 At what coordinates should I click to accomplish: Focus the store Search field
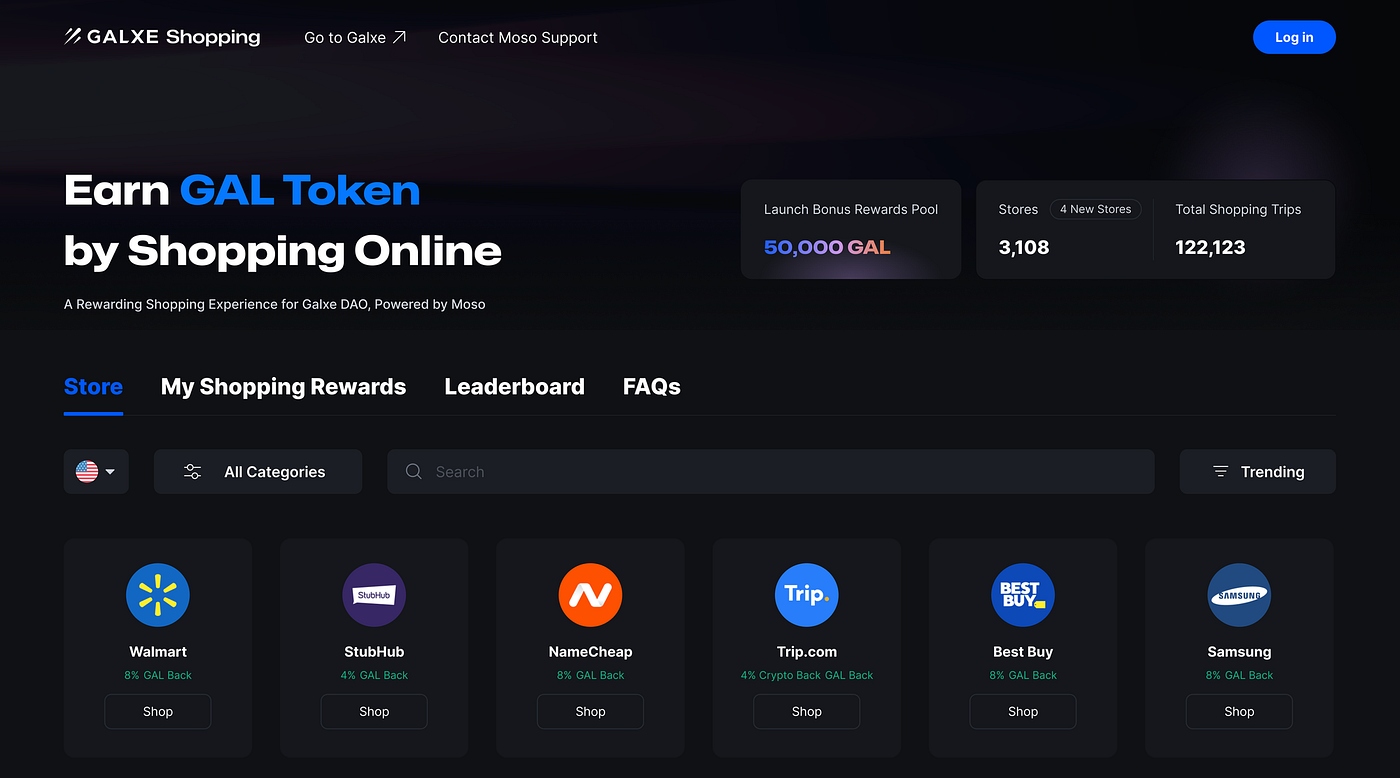(771, 471)
